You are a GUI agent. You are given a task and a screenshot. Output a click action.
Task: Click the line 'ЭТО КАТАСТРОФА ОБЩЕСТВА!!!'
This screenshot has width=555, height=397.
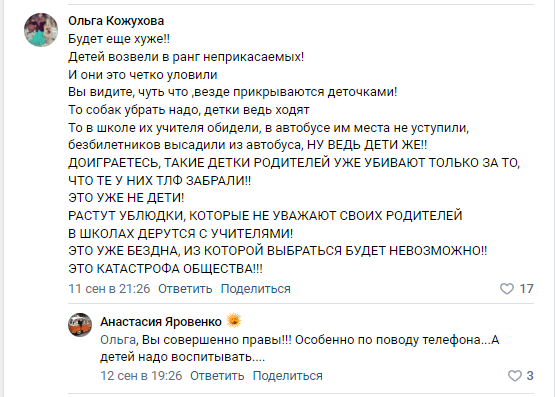(x=165, y=269)
